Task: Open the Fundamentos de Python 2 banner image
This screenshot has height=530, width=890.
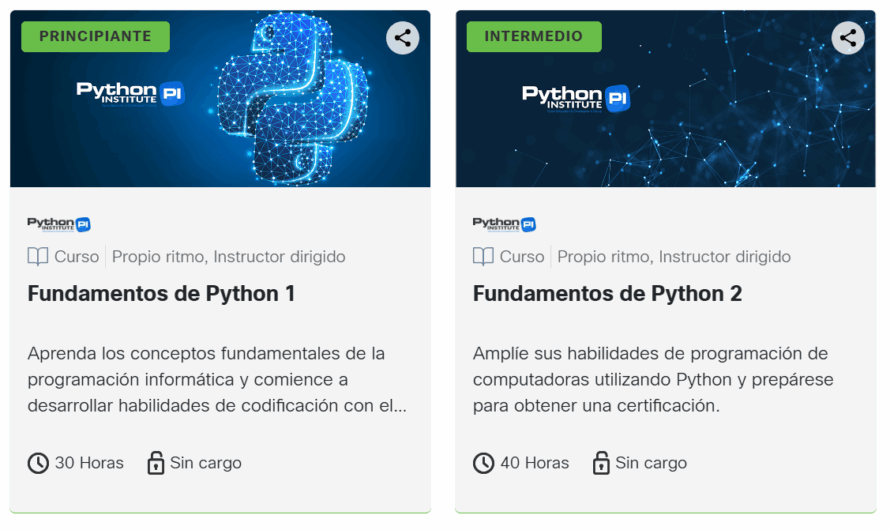Action: point(666,99)
